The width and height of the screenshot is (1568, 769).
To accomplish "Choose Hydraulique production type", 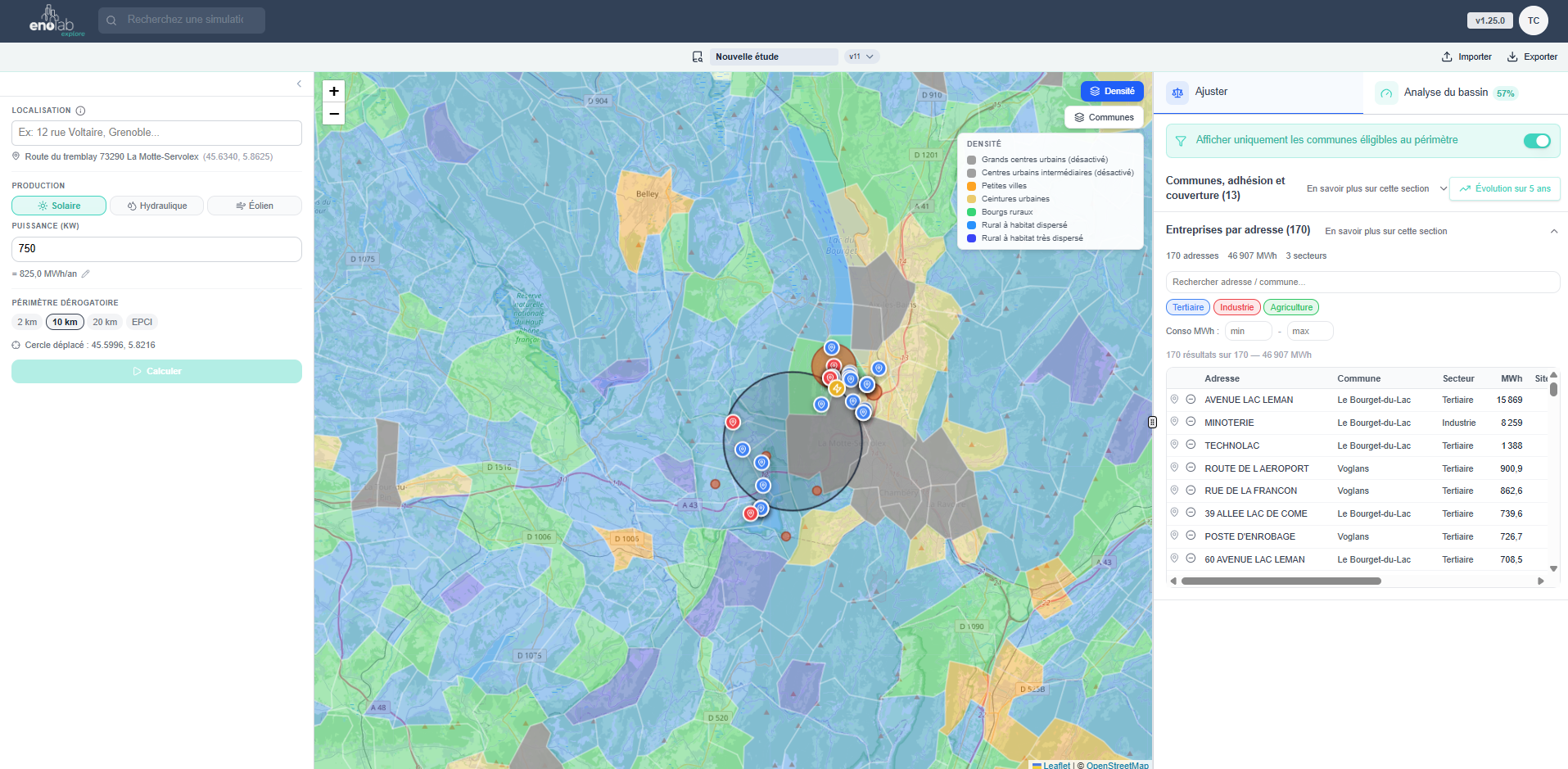I will coord(157,206).
